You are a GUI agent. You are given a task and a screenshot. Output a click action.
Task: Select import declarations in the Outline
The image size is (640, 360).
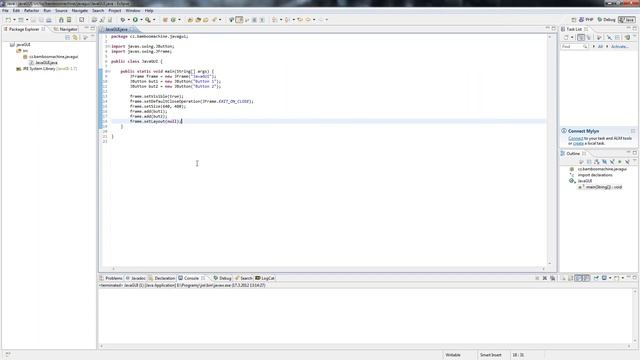pyautogui.click(x=595, y=175)
